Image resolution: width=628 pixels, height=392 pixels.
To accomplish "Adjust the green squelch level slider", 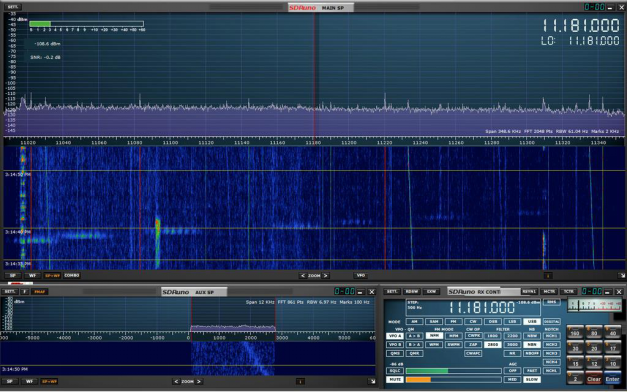I will [x=453, y=371].
